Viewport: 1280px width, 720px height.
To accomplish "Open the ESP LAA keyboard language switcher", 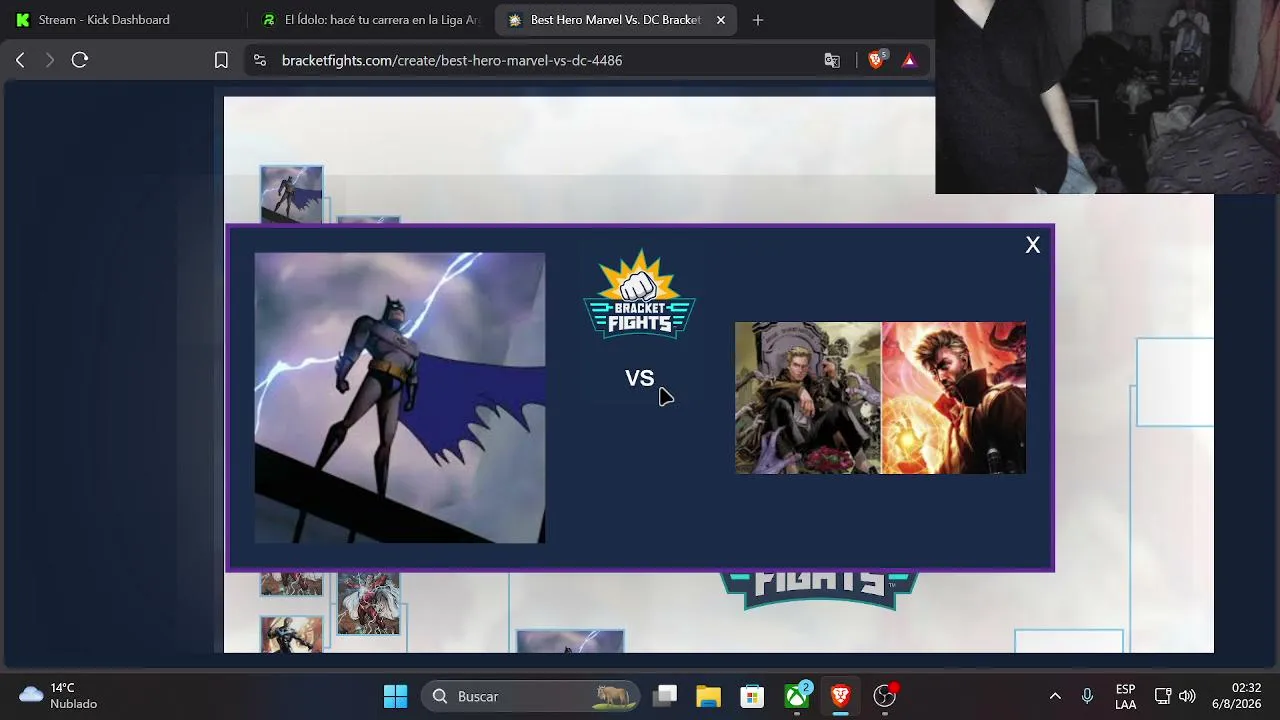I will (x=1125, y=696).
